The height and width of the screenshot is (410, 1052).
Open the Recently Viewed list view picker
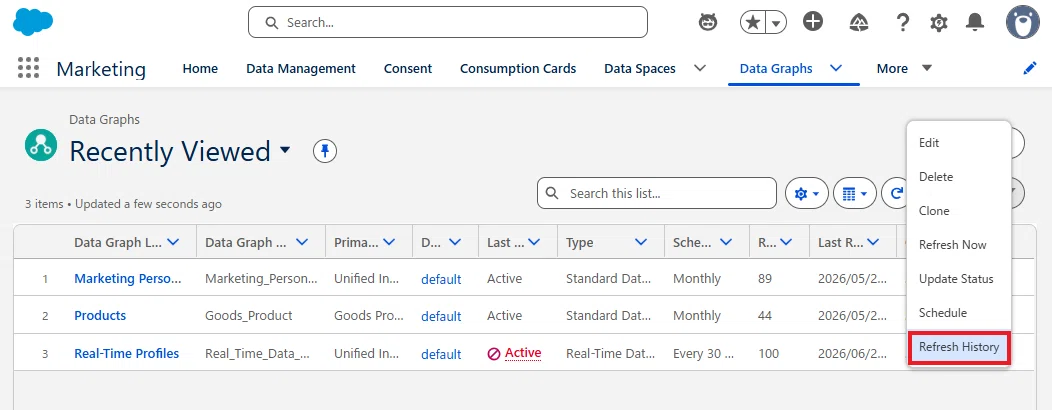click(x=285, y=150)
